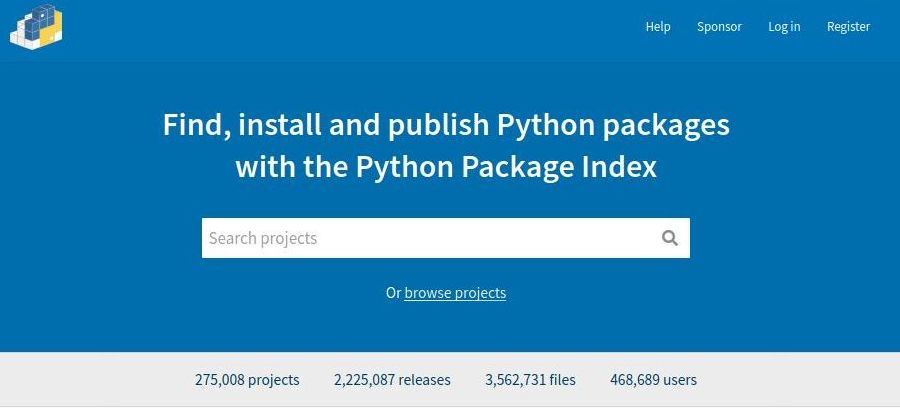
Task: Click the magnifying glass search icon
Action: coord(669,238)
